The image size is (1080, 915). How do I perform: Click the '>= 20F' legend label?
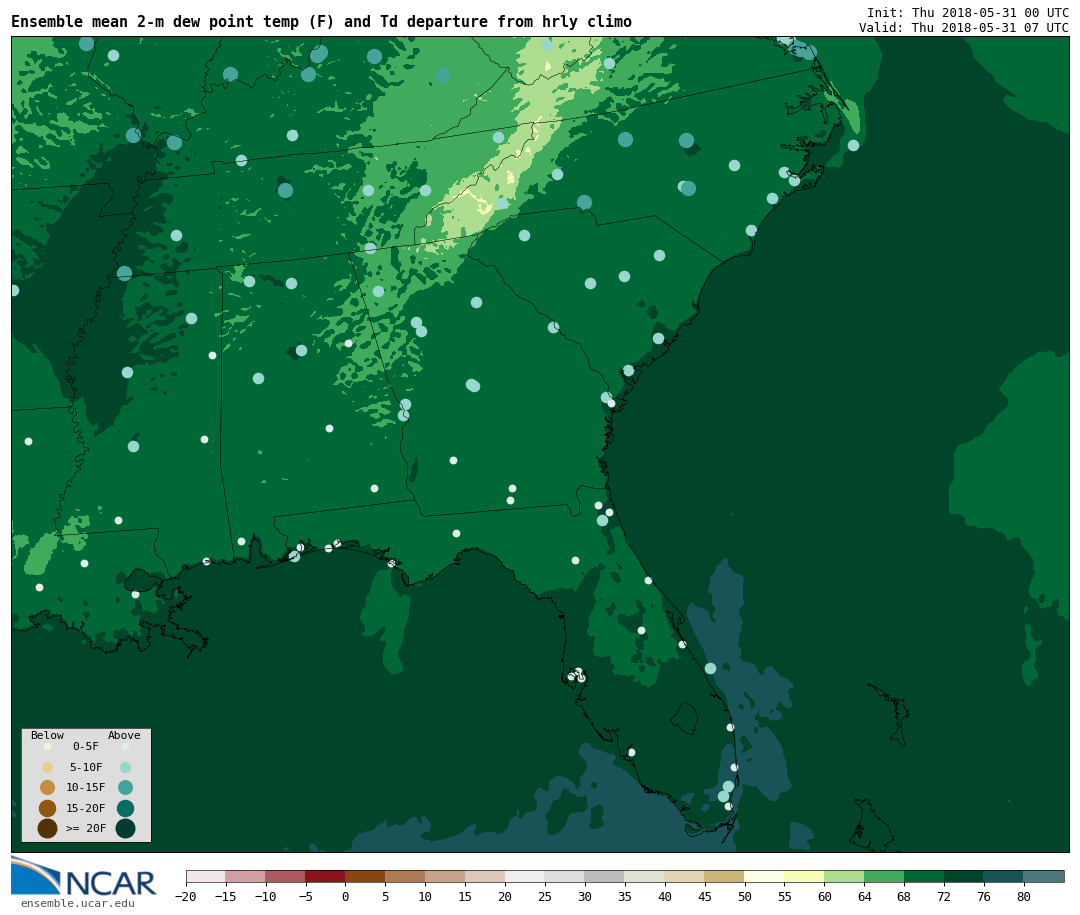pos(86,828)
